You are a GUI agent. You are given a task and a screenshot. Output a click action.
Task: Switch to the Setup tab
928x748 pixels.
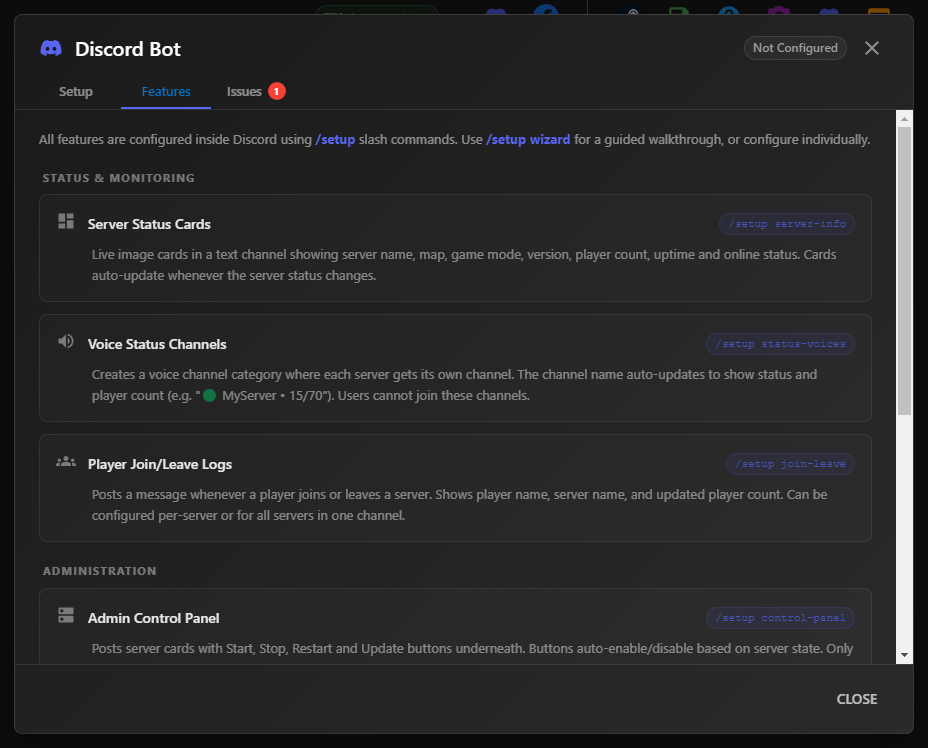[x=76, y=92]
